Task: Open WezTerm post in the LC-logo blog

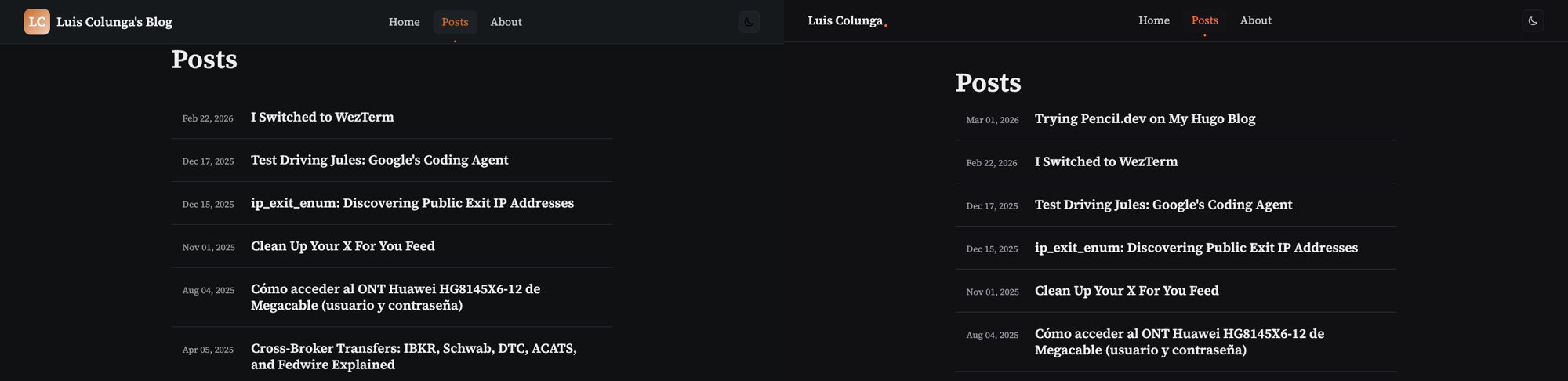Action: point(322,118)
